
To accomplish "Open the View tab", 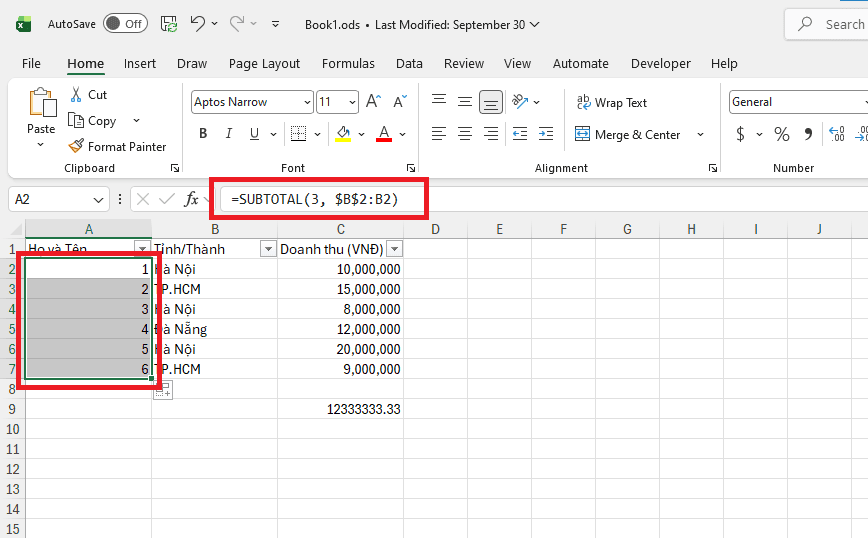I will click(x=517, y=64).
